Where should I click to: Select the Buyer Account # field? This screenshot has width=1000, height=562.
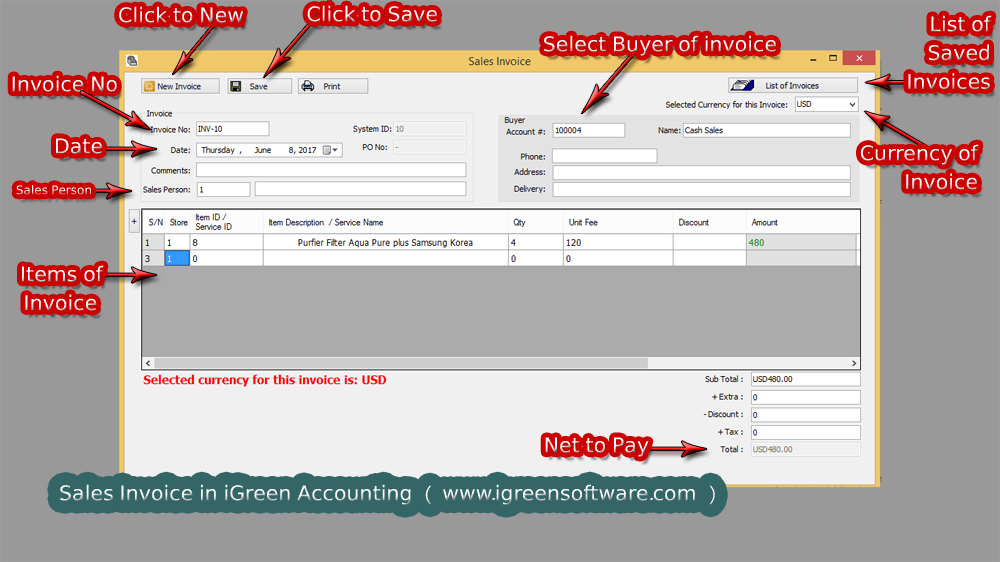click(588, 130)
